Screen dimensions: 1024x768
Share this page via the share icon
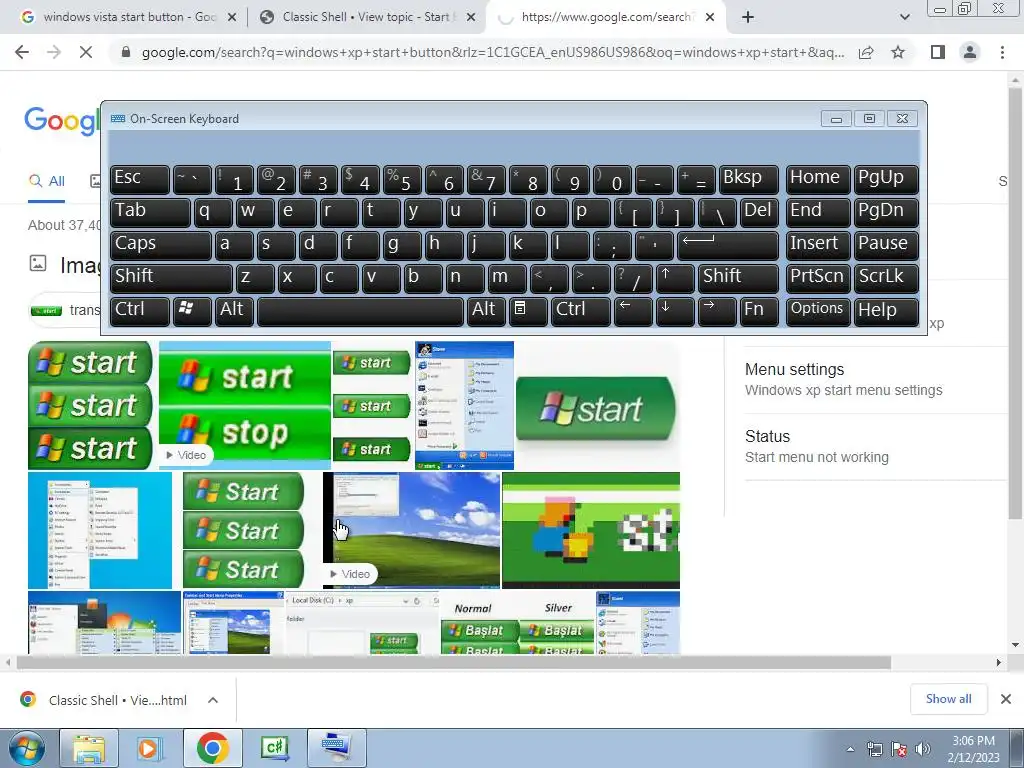866,52
